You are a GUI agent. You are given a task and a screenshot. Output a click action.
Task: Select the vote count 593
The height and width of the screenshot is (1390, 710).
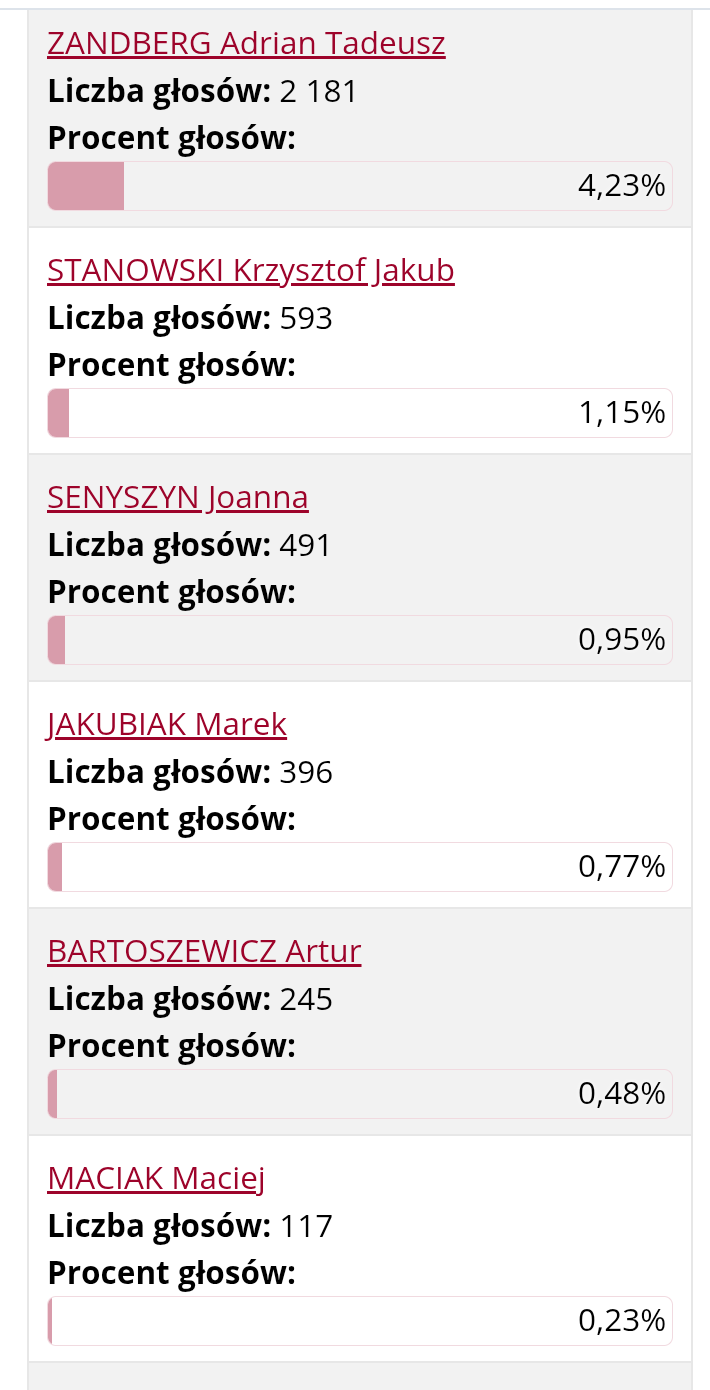(306, 319)
